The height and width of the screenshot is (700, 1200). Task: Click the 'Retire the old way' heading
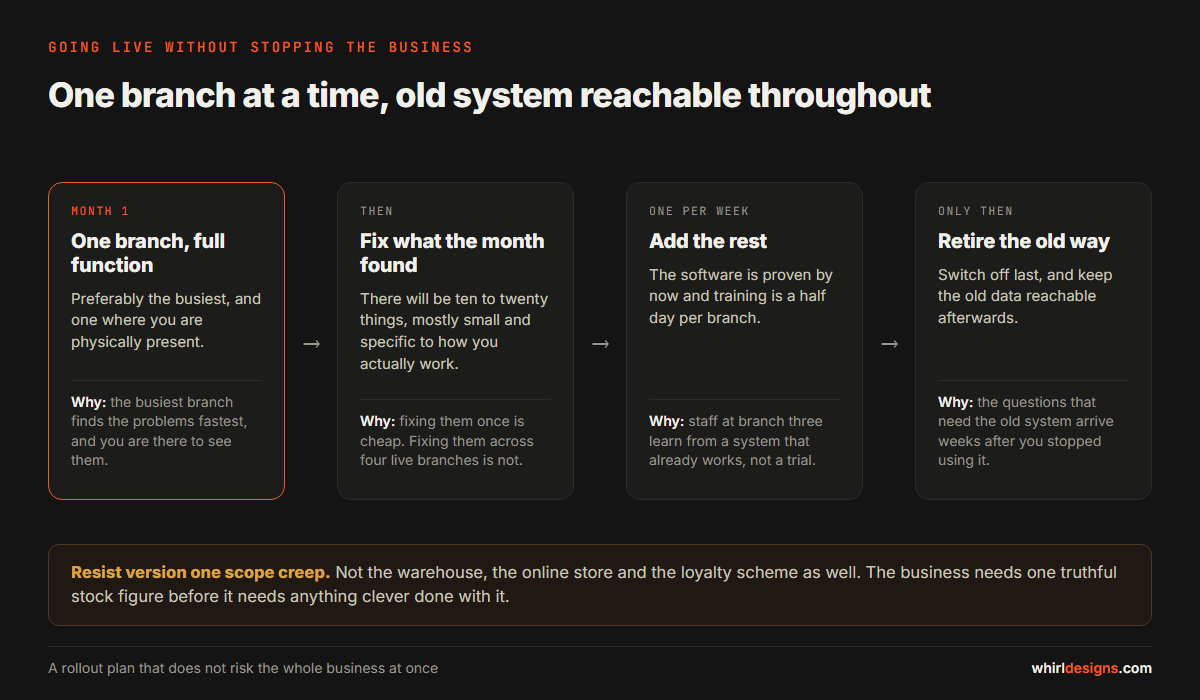[1024, 241]
